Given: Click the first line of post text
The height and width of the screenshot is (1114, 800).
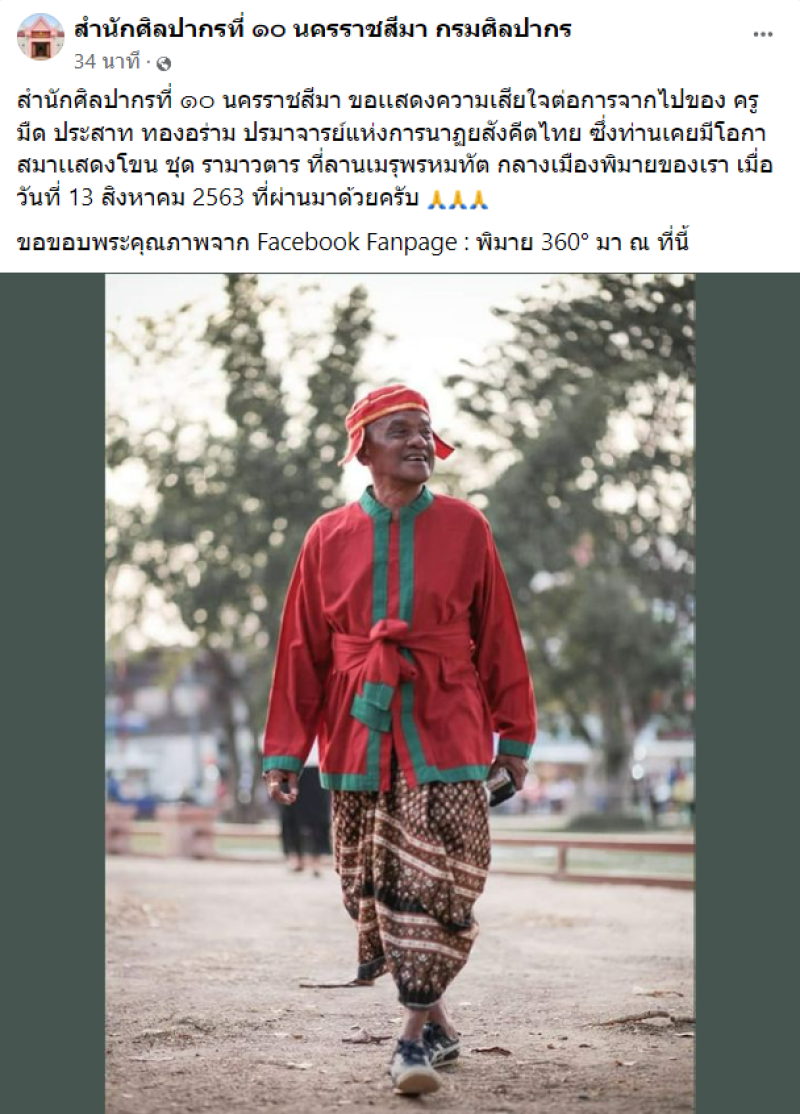Looking at the screenshot, I should click(x=388, y=101).
